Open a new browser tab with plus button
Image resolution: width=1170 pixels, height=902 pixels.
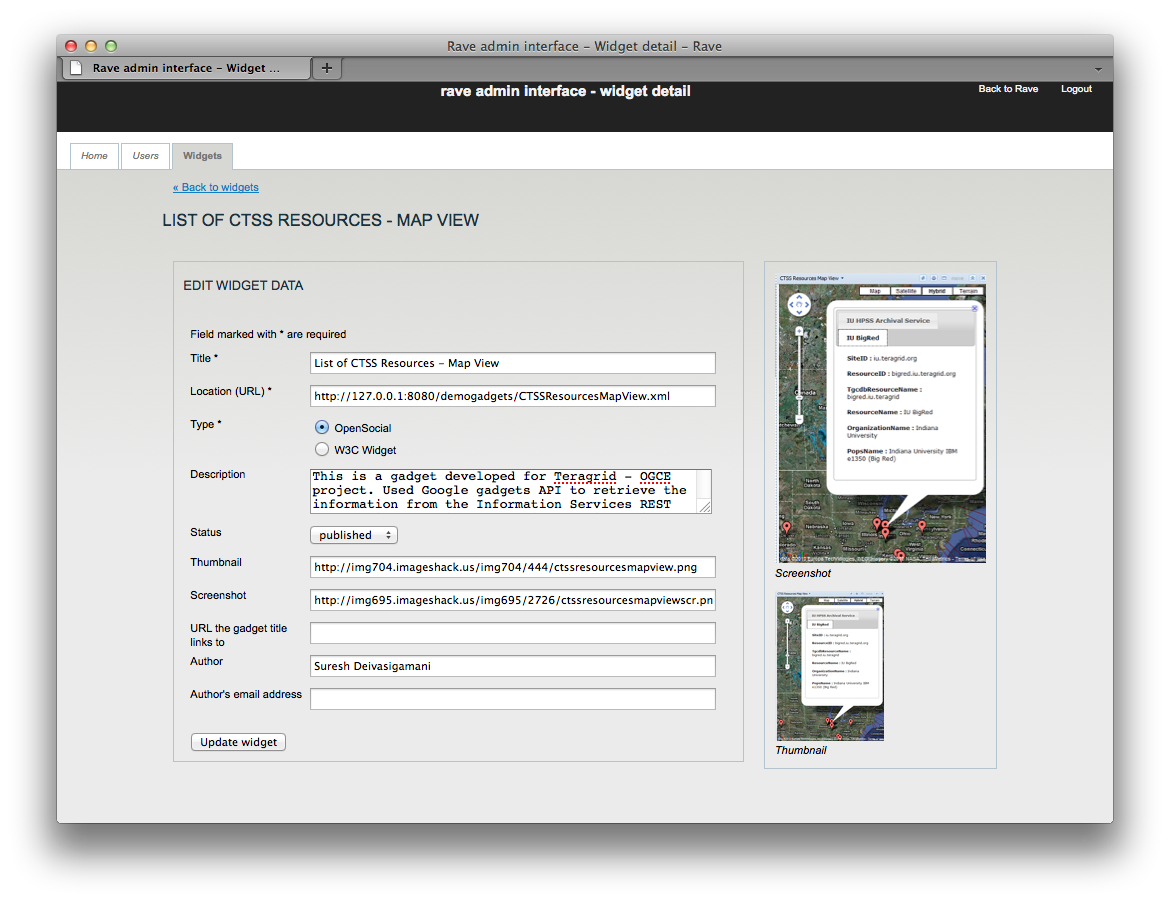pyautogui.click(x=326, y=68)
